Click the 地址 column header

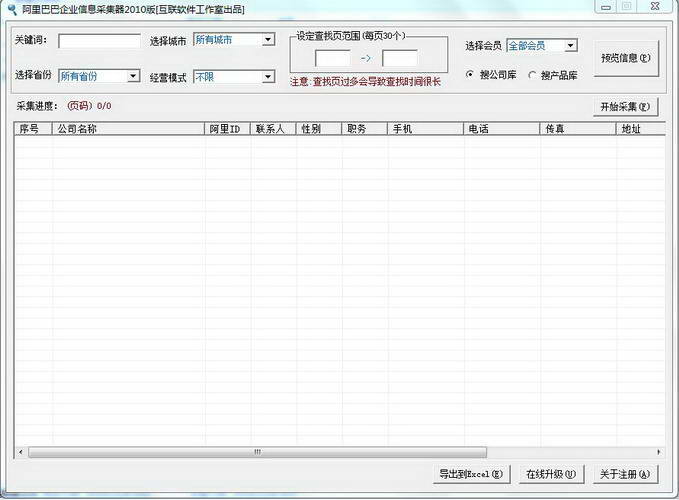pyautogui.click(x=640, y=129)
